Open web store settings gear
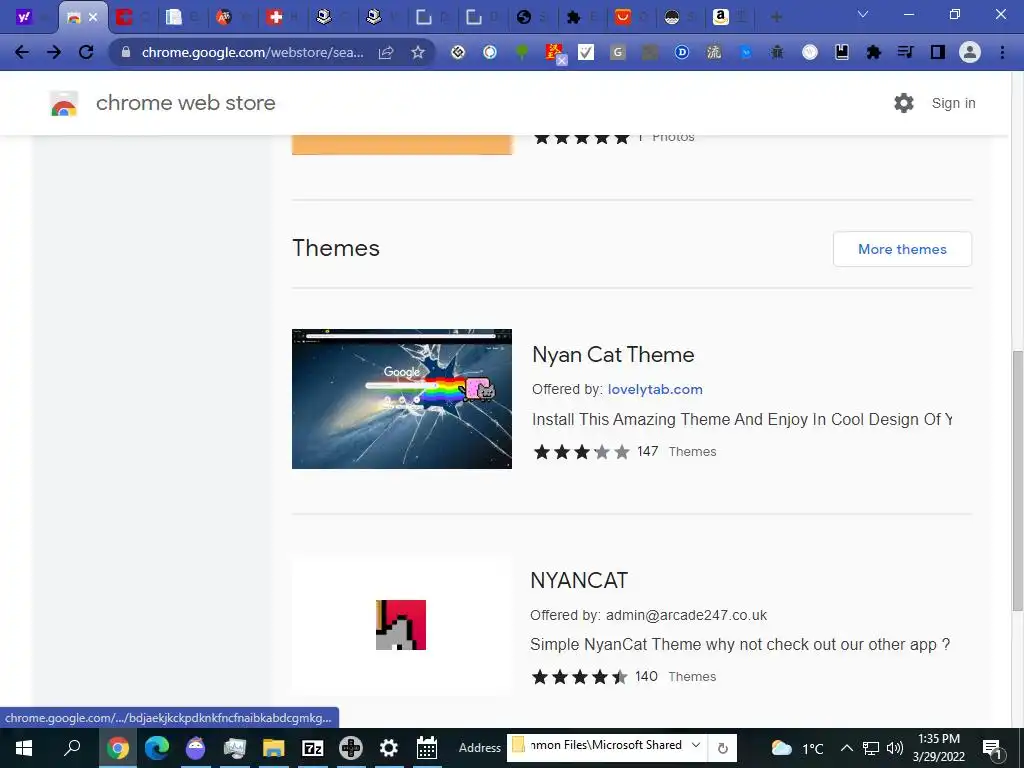Screen dimensions: 1024x768 [904, 103]
